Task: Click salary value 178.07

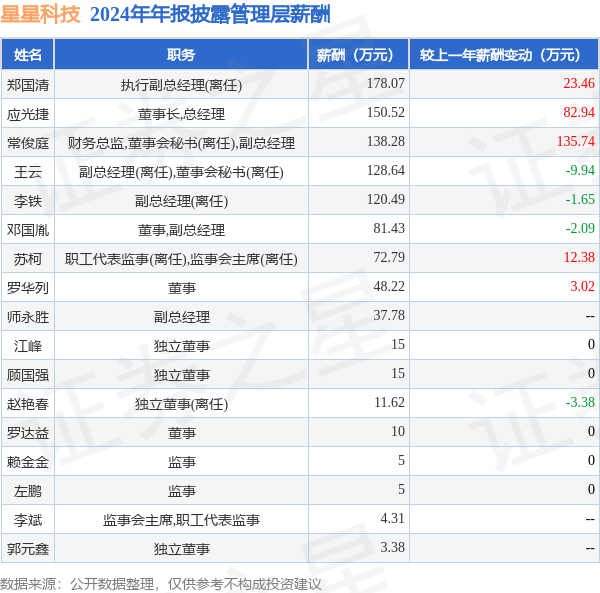Action: [386, 83]
